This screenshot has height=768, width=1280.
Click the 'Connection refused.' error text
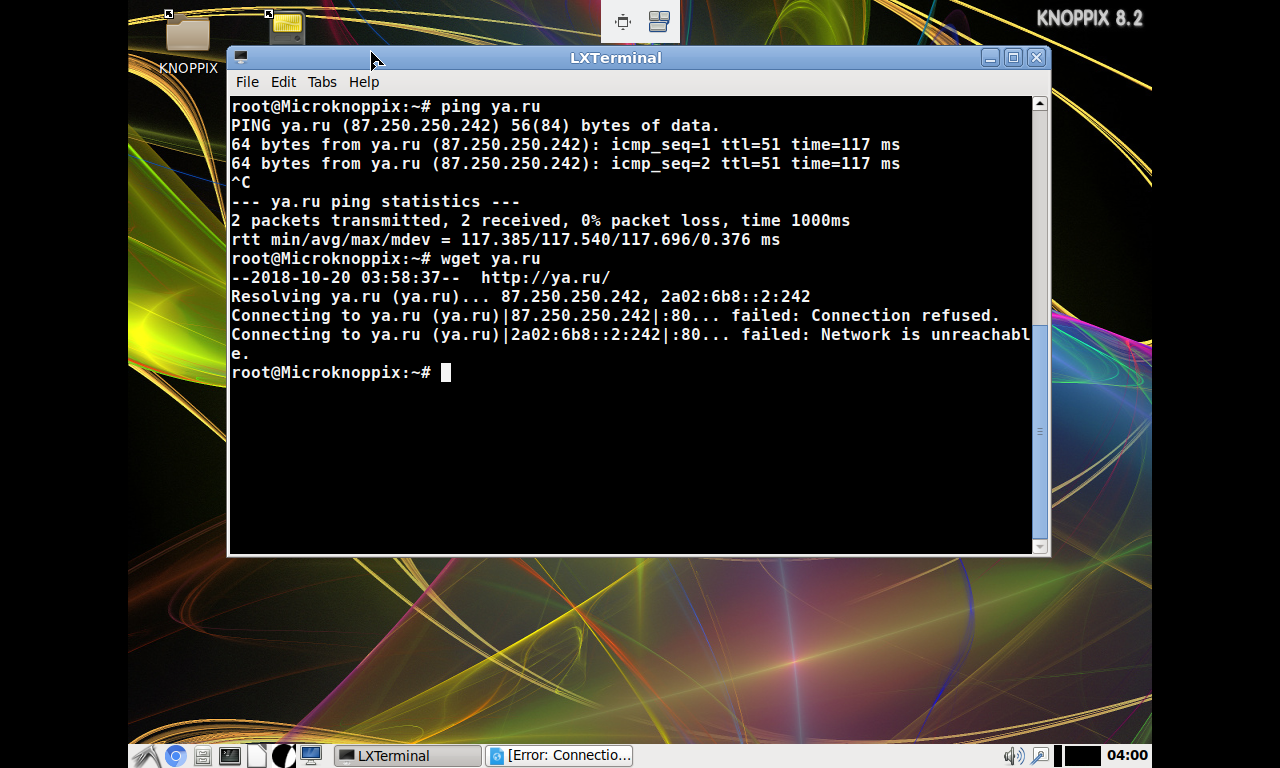coord(905,315)
